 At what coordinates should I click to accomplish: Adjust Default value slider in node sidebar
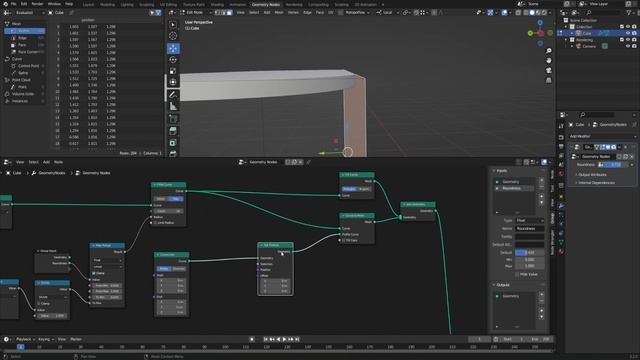point(529,253)
